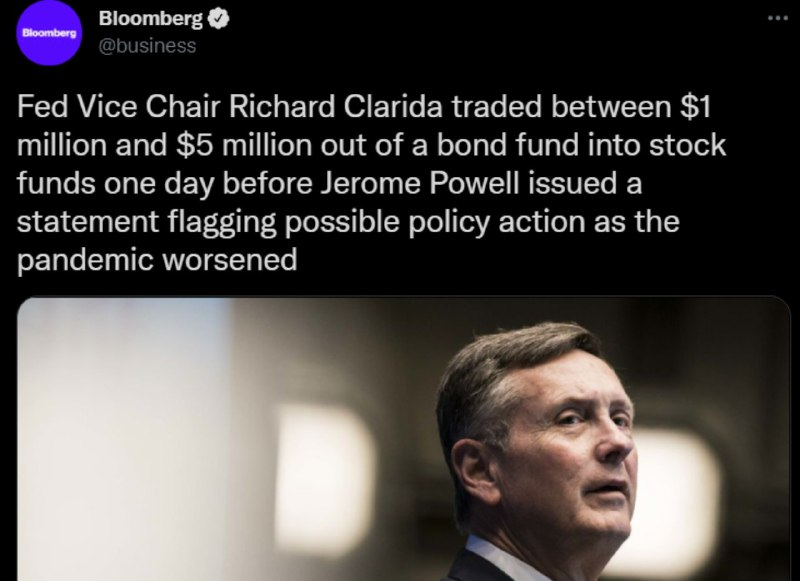Click the phrase policy action in tweet
Viewport: 800px width, 581px height.
(497, 222)
